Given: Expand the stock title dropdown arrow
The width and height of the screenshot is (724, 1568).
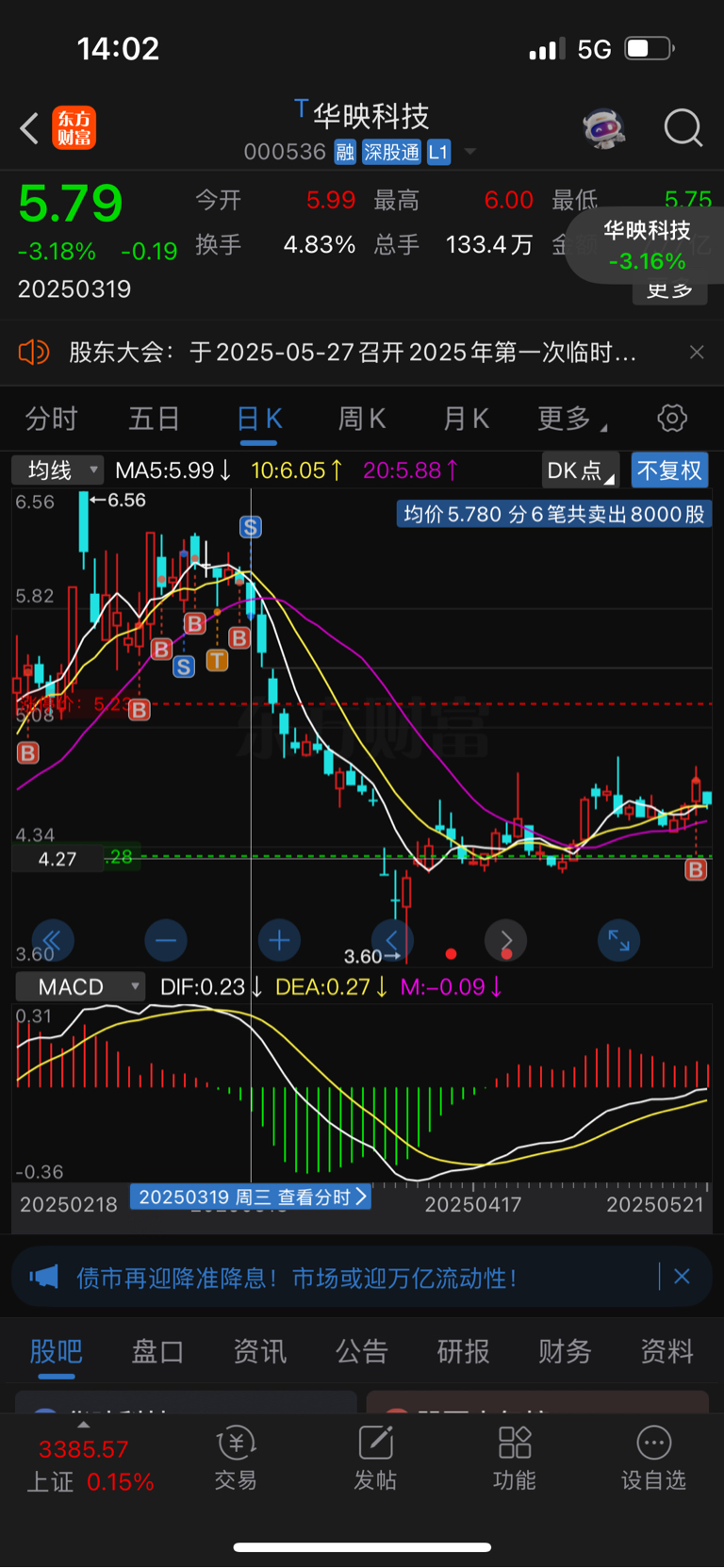Looking at the screenshot, I should click(469, 152).
